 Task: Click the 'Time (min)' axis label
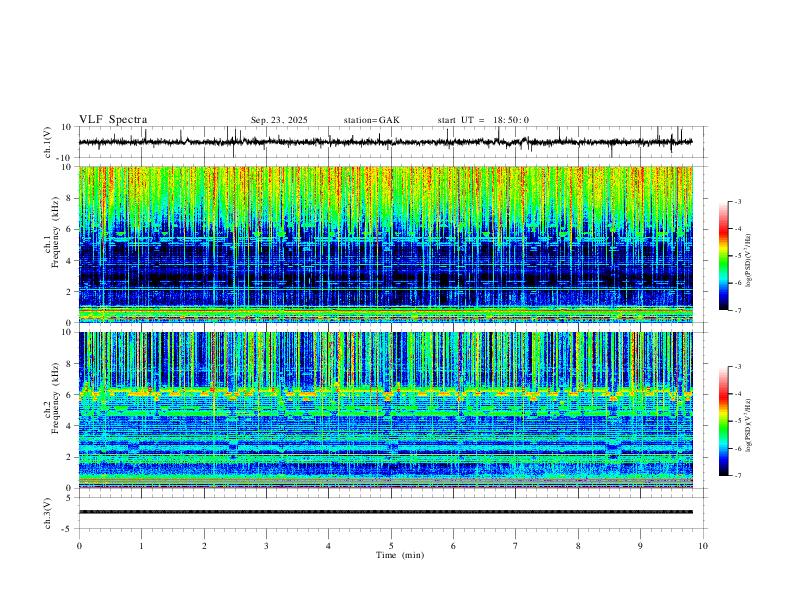[400, 555]
